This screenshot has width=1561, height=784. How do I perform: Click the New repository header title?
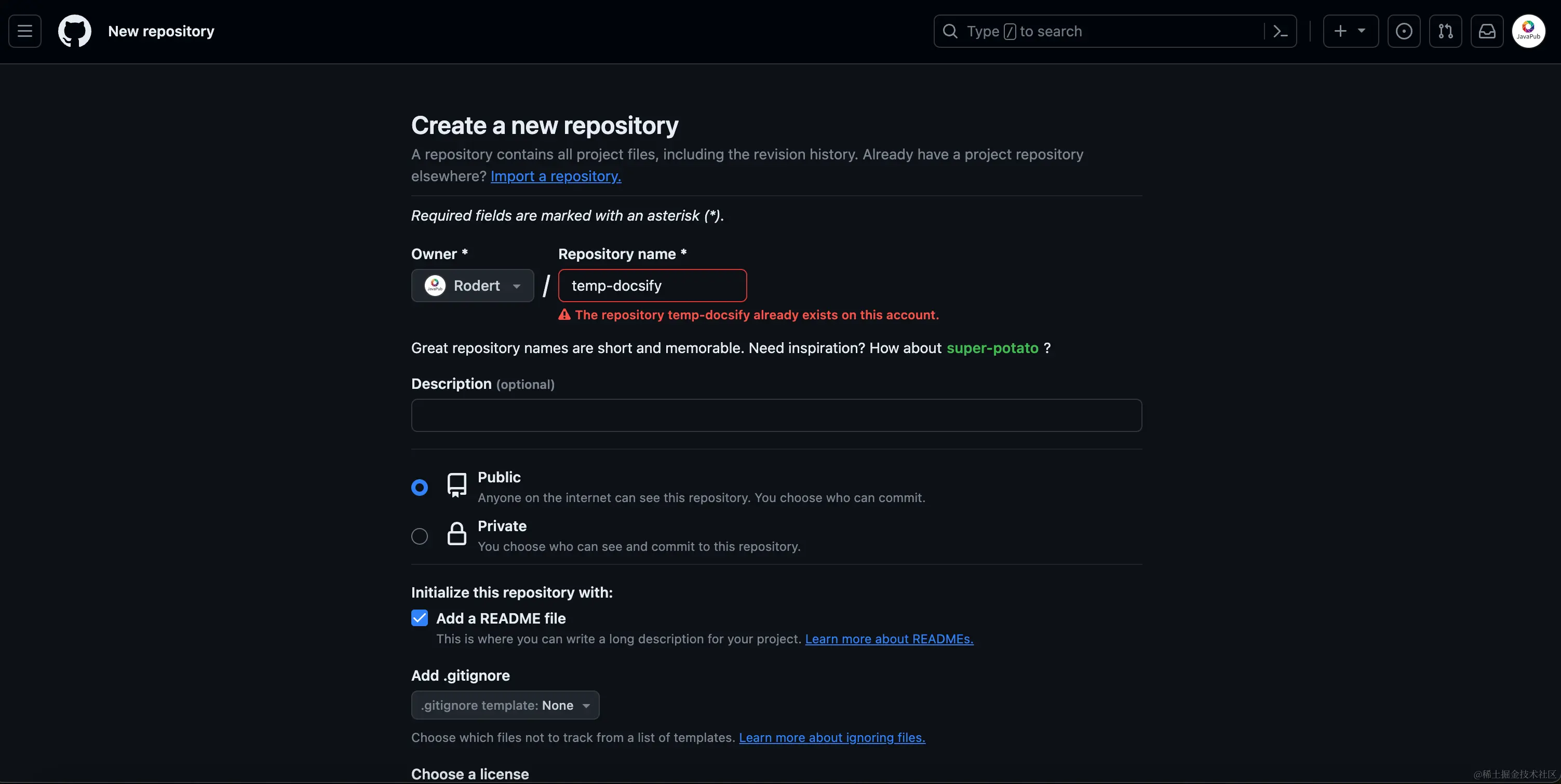pyautogui.click(x=161, y=31)
